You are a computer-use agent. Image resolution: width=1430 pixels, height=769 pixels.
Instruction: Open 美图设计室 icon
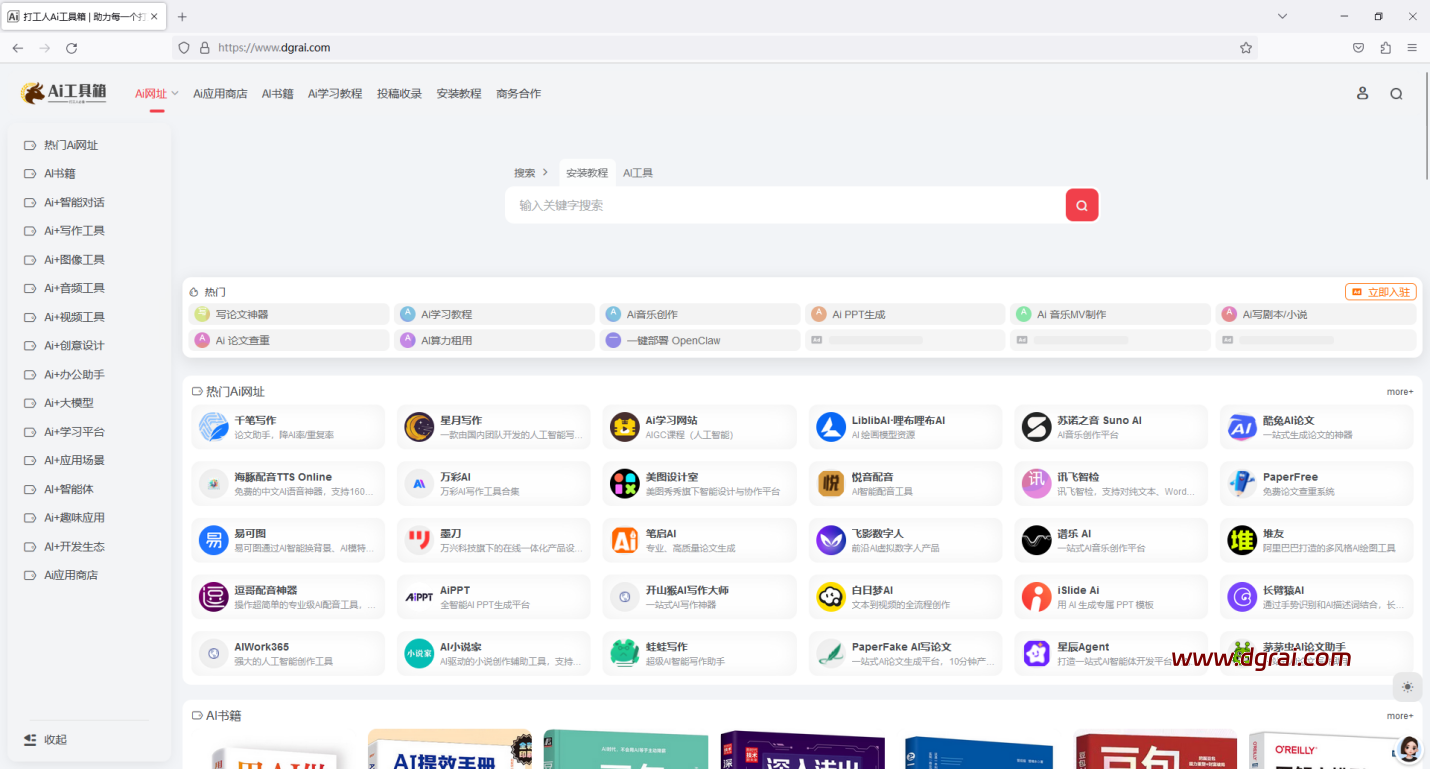[x=625, y=484]
